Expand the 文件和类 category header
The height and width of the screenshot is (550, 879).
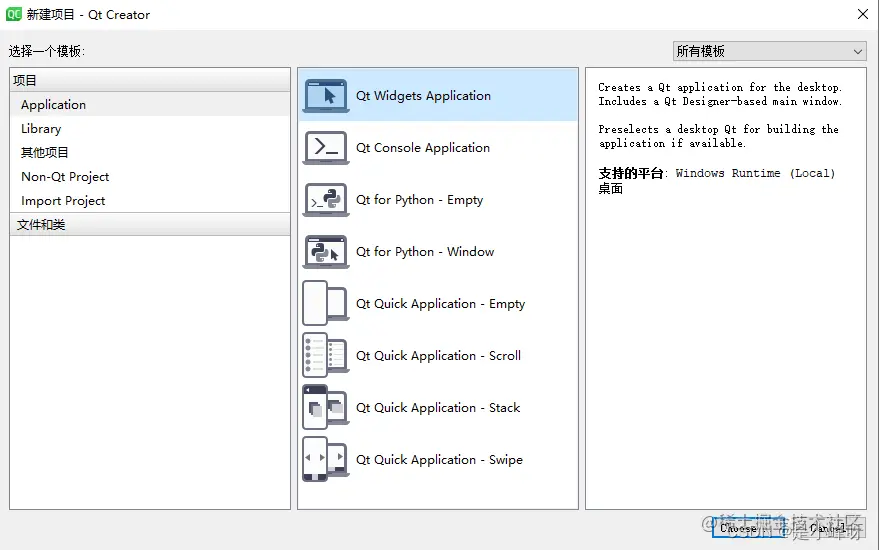tap(150, 225)
